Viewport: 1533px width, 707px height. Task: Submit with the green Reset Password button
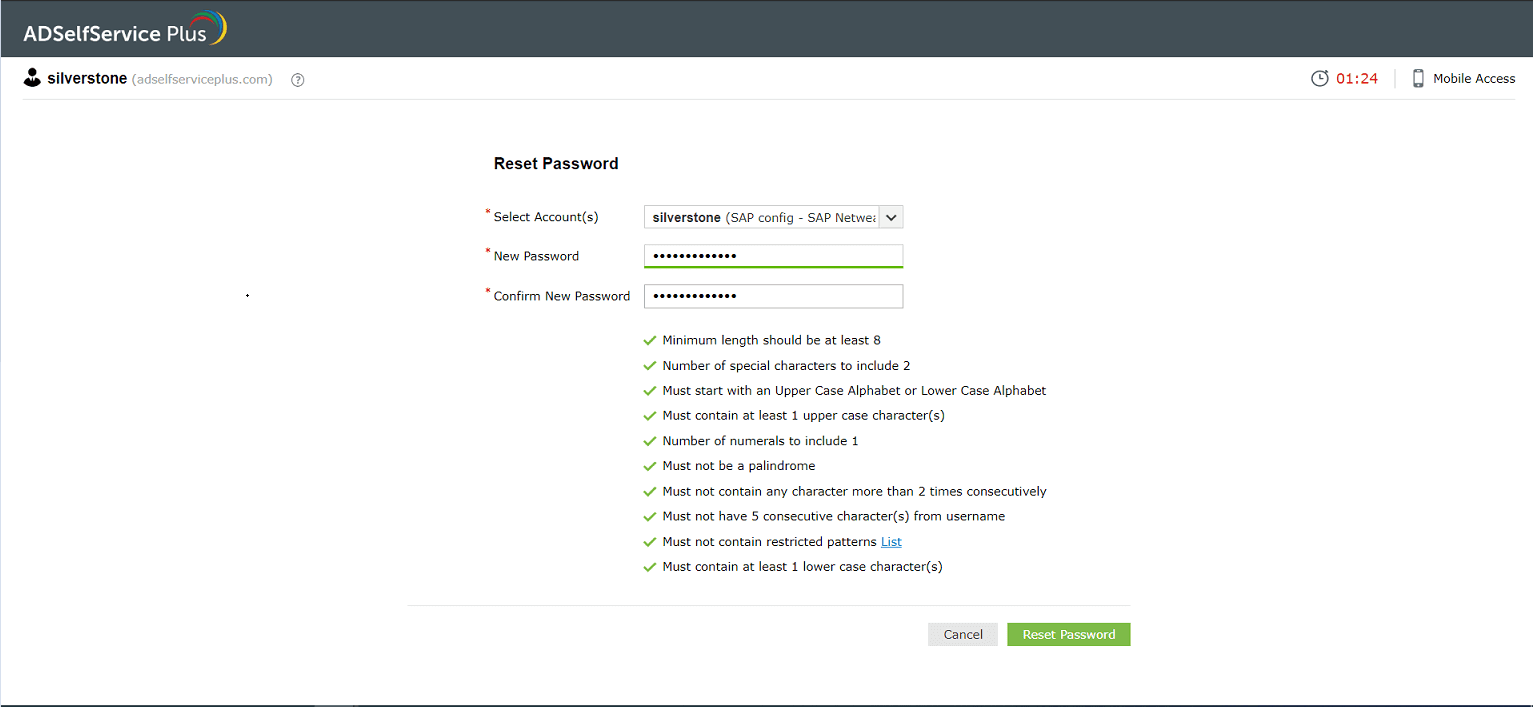tap(1068, 634)
